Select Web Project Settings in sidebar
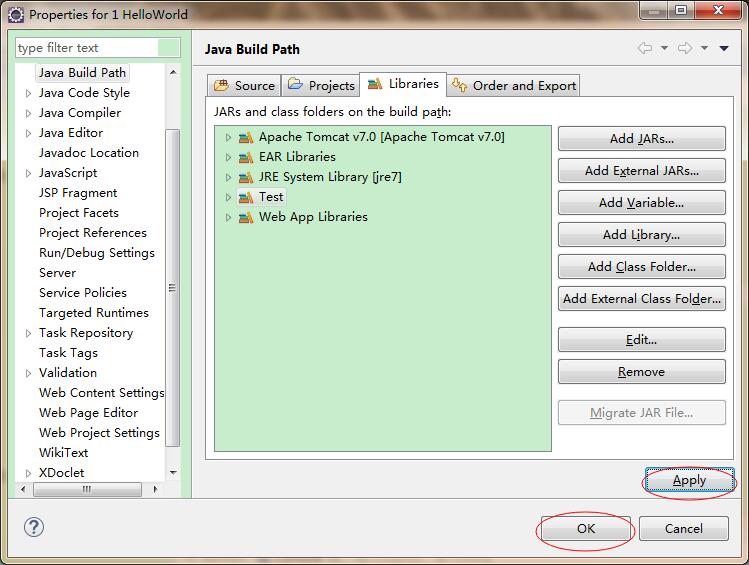Viewport: 749px width, 565px height. [99, 433]
